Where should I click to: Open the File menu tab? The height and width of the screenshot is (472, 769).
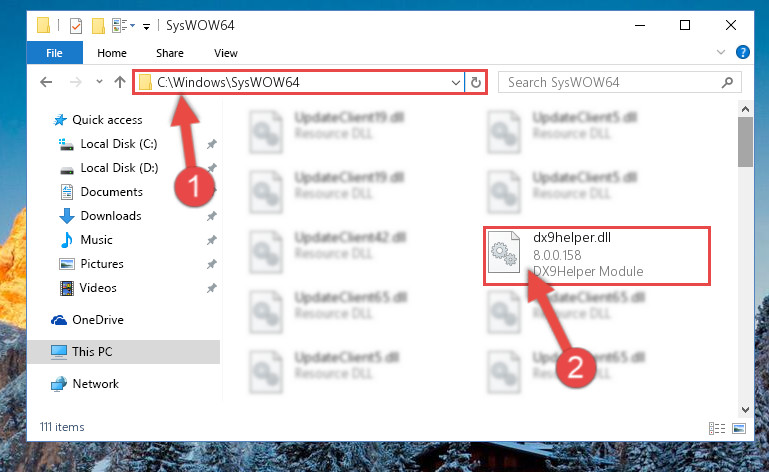coord(54,52)
